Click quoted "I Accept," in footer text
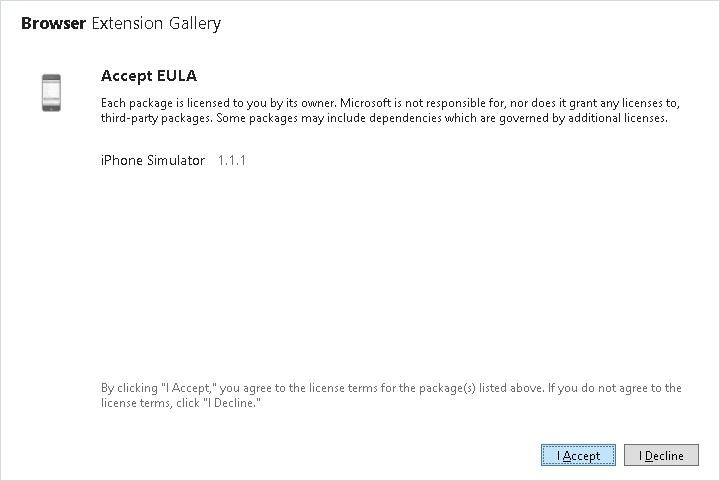Viewport: 720px width, 481px height. (x=190, y=388)
